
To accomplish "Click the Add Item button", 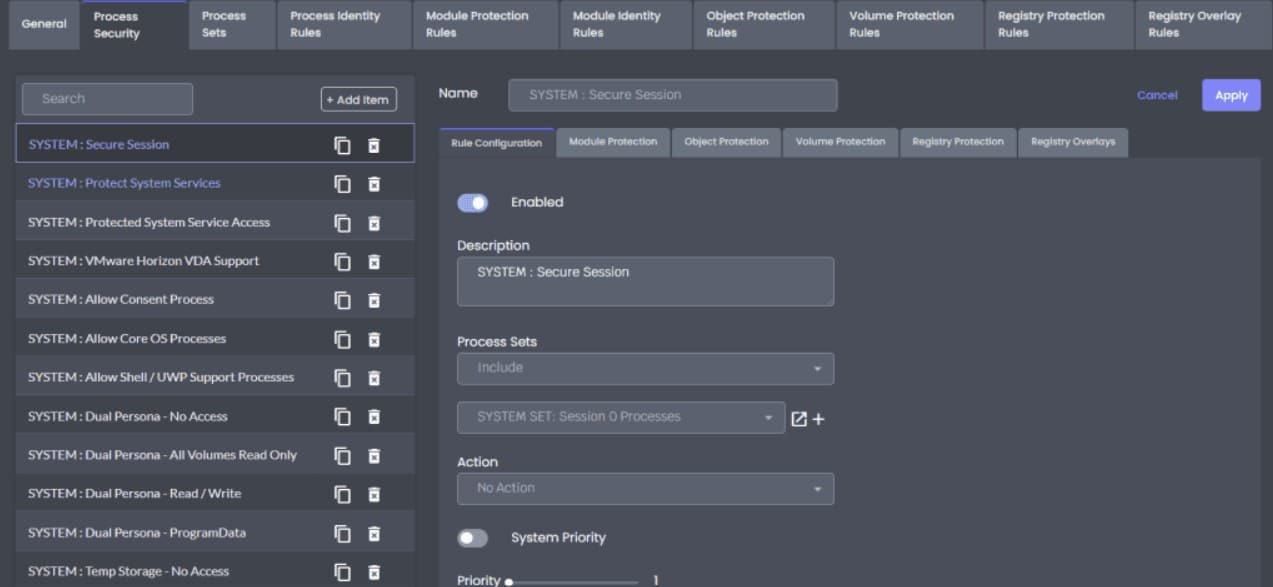I will [358, 100].
